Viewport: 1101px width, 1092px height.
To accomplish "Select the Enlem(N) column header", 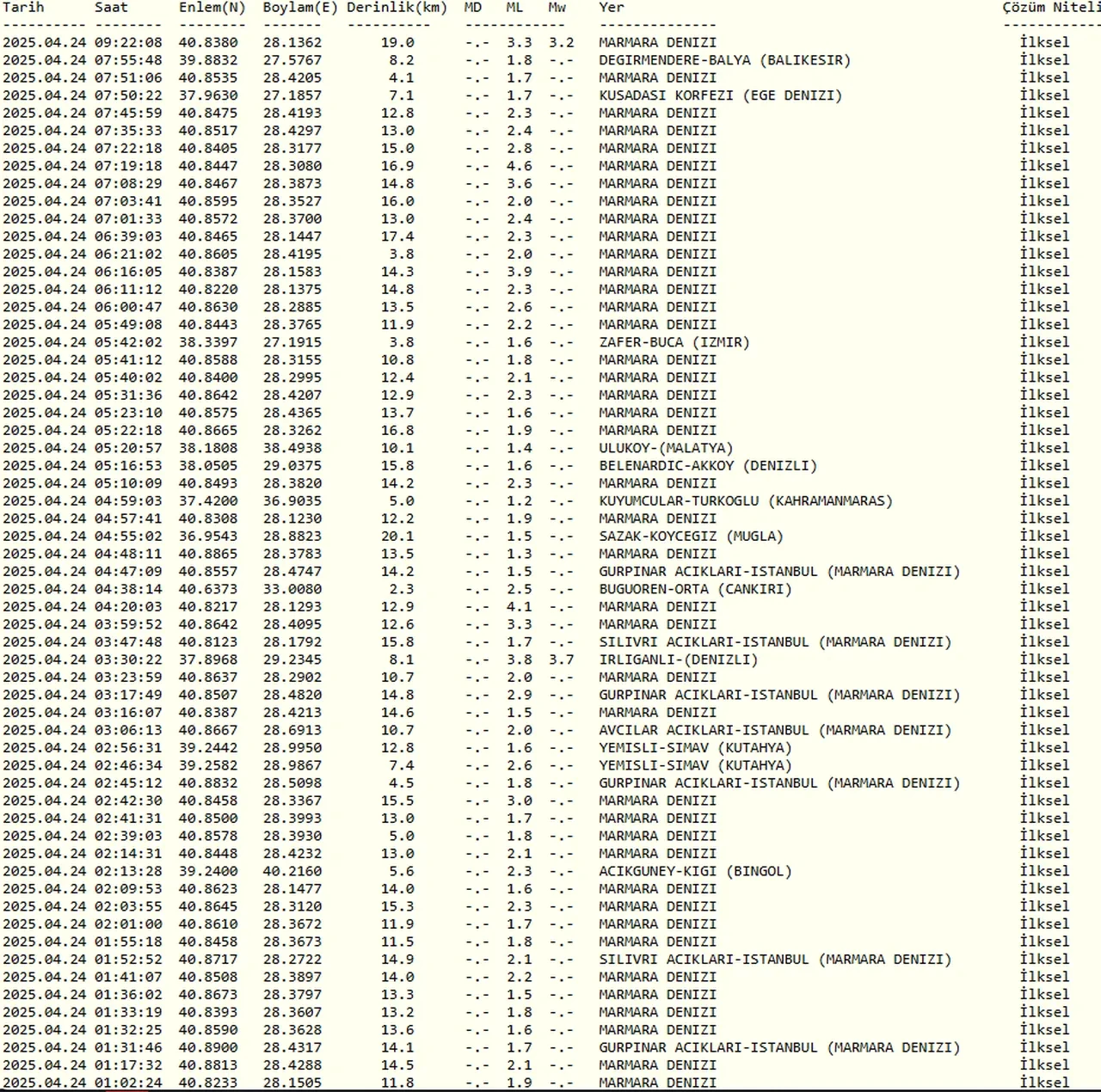I will tap(212, 8).
